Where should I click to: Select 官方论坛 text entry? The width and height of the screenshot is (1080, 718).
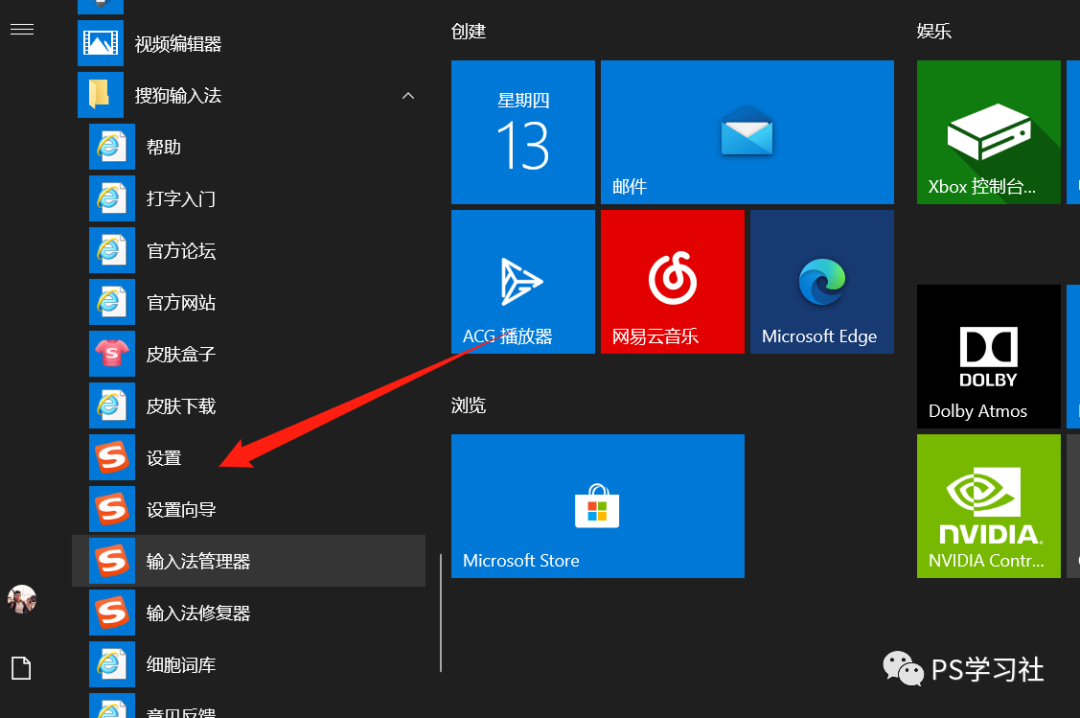point(180,251)
